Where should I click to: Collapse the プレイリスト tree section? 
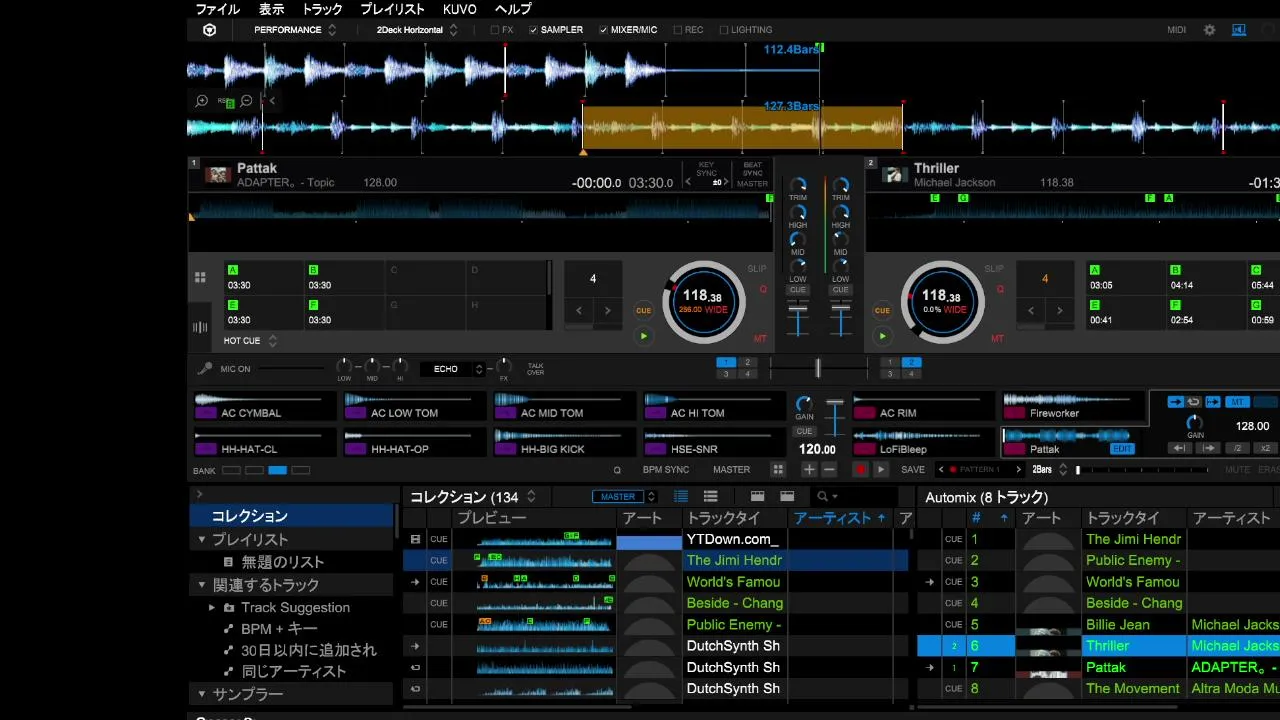202,540
